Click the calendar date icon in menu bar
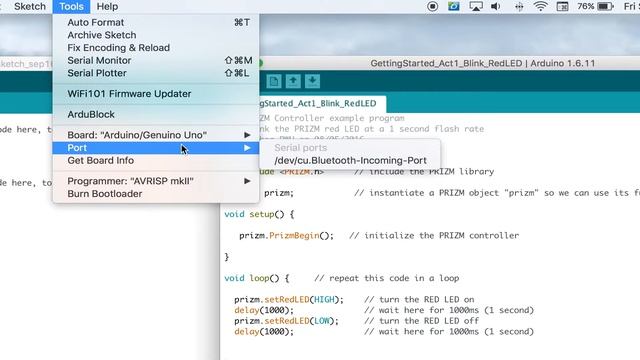Screen dimensions: 640x360 [x=562, y=7]
